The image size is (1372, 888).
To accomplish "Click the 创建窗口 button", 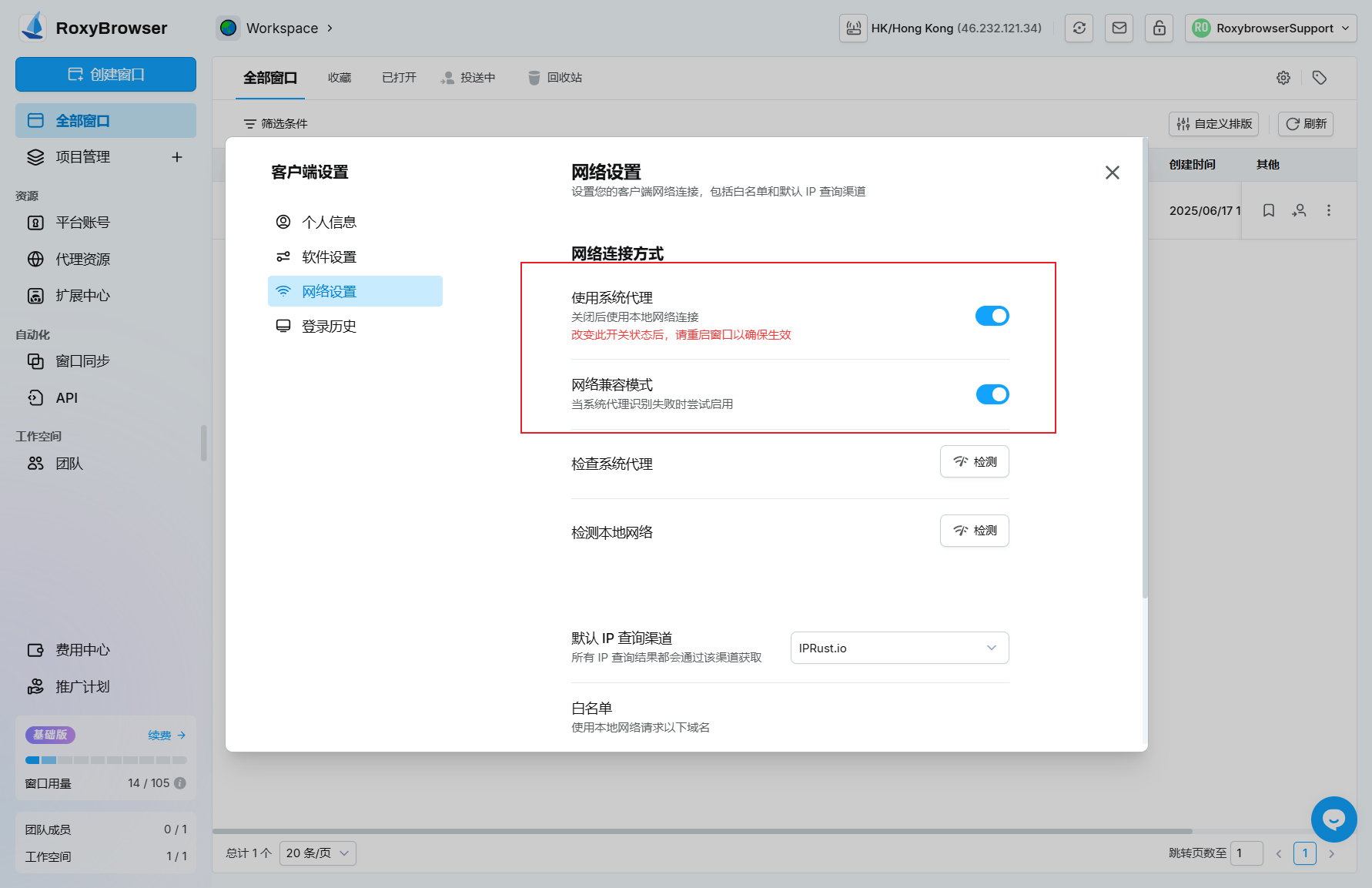I will click(105, 75).
